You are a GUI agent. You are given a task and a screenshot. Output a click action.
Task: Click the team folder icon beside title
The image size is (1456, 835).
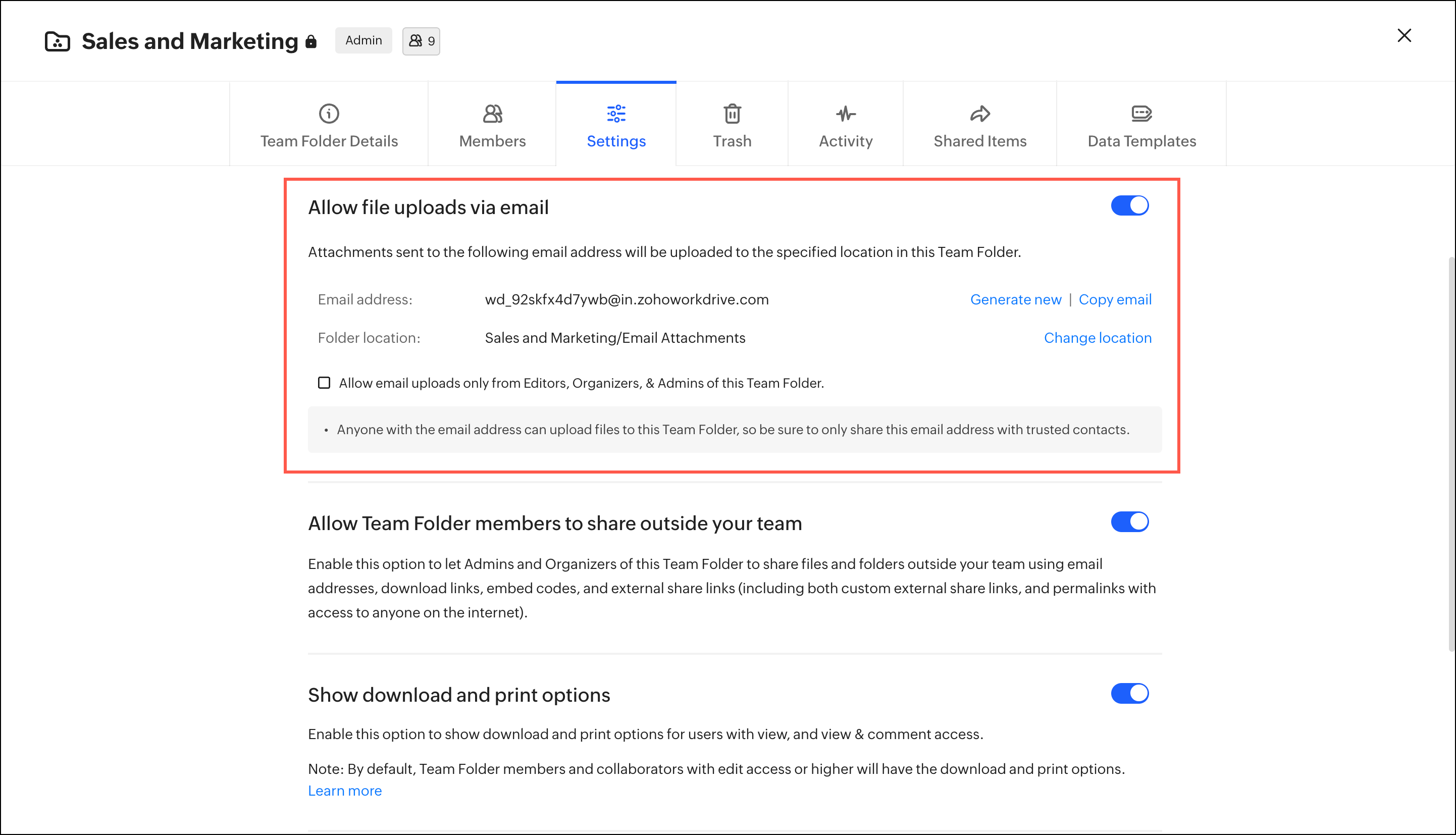[x=58, y=41]
